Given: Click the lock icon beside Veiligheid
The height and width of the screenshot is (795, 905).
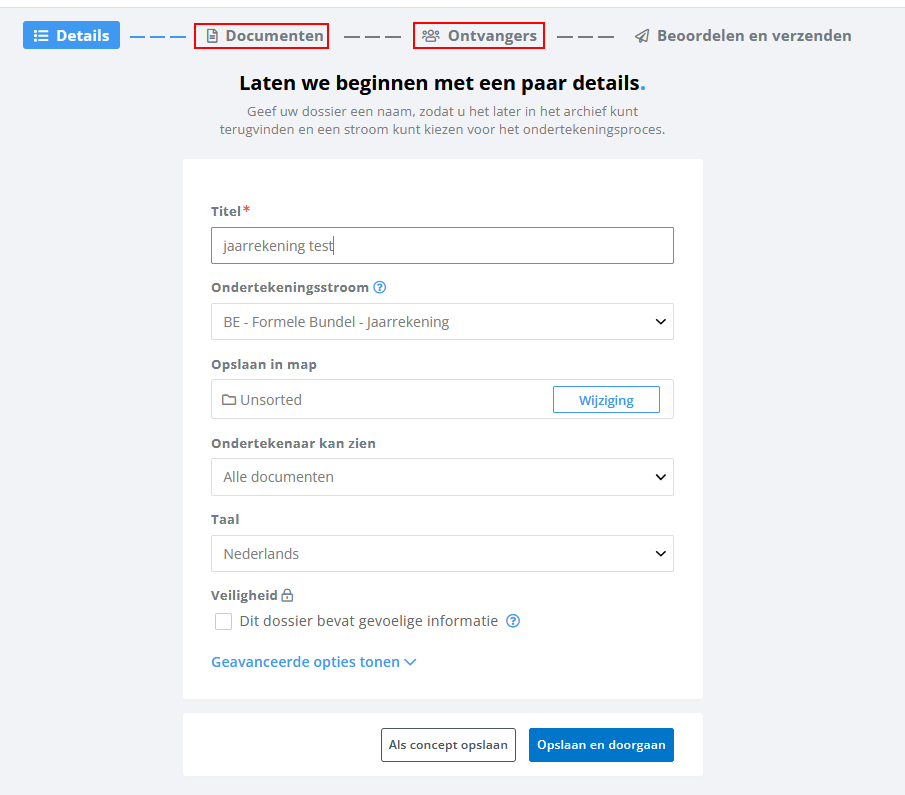Looking at the screenshot, I should pyautogui.click(x=287, y=595).
